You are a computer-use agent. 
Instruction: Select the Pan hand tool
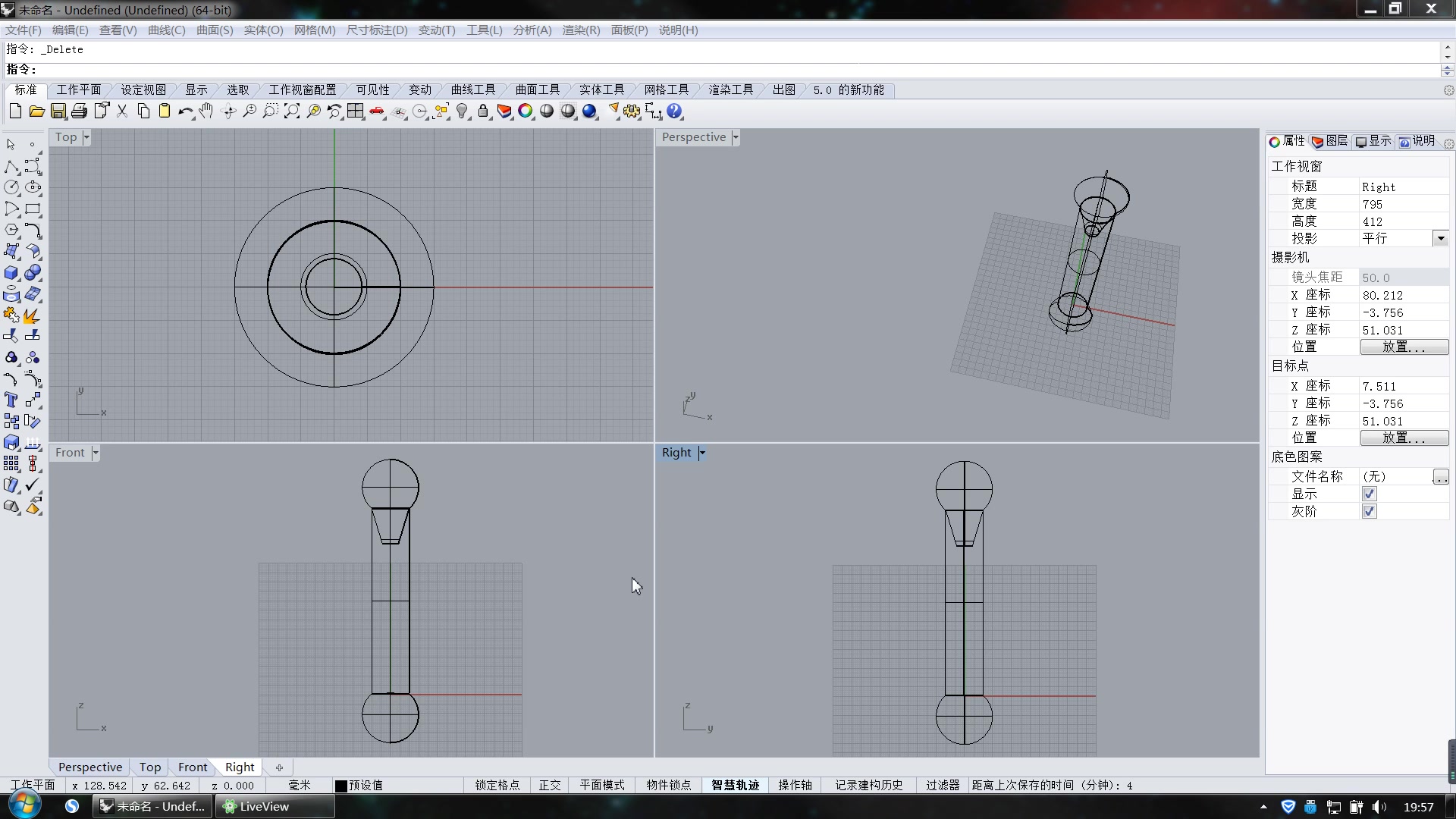[206, 111]
